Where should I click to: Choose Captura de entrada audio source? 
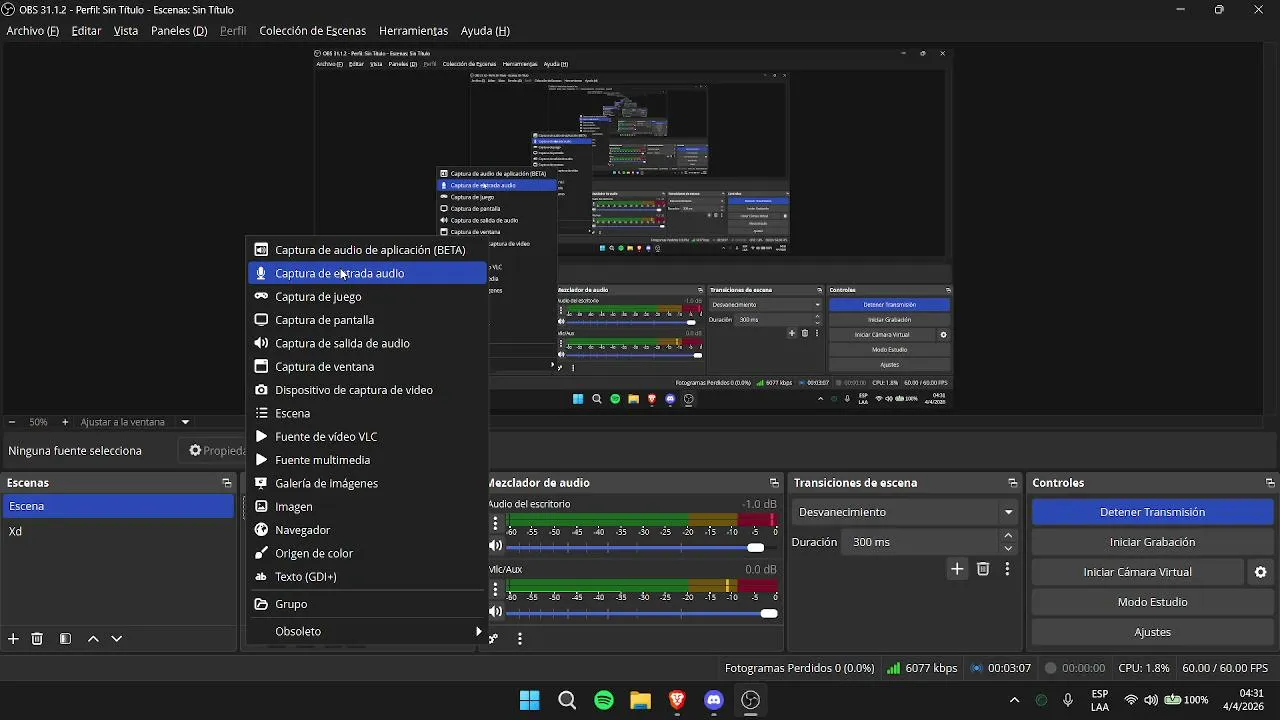(x=366, y=273)
